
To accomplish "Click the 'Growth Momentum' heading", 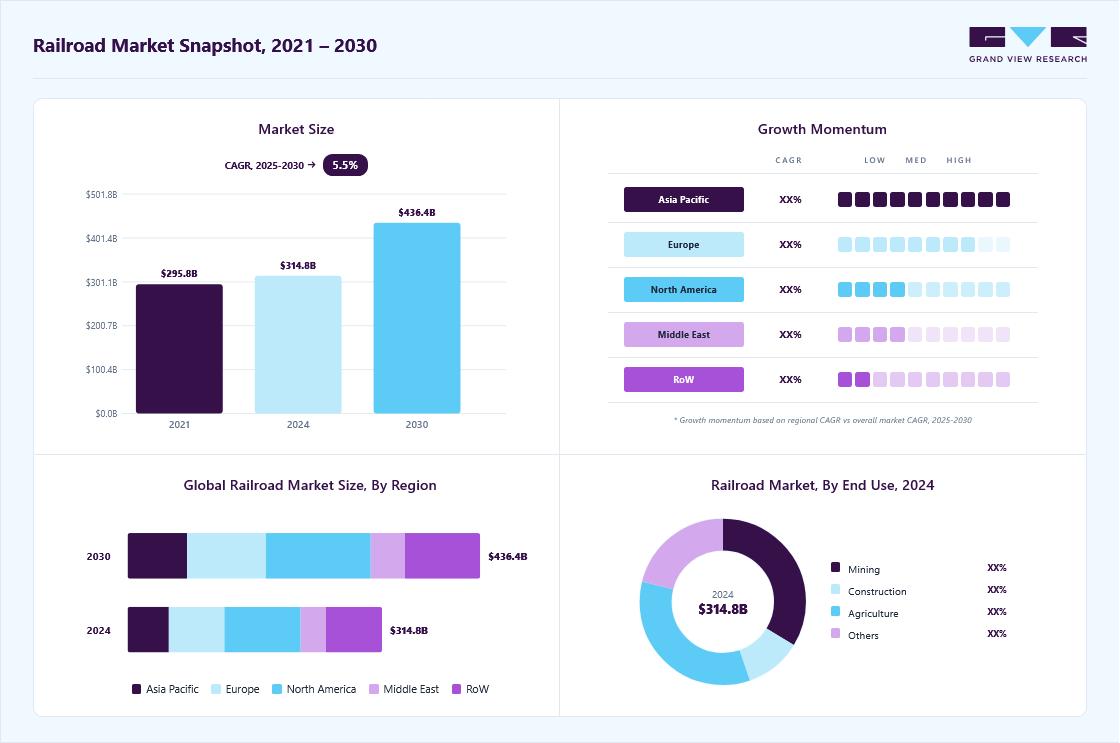I will 822,129.
